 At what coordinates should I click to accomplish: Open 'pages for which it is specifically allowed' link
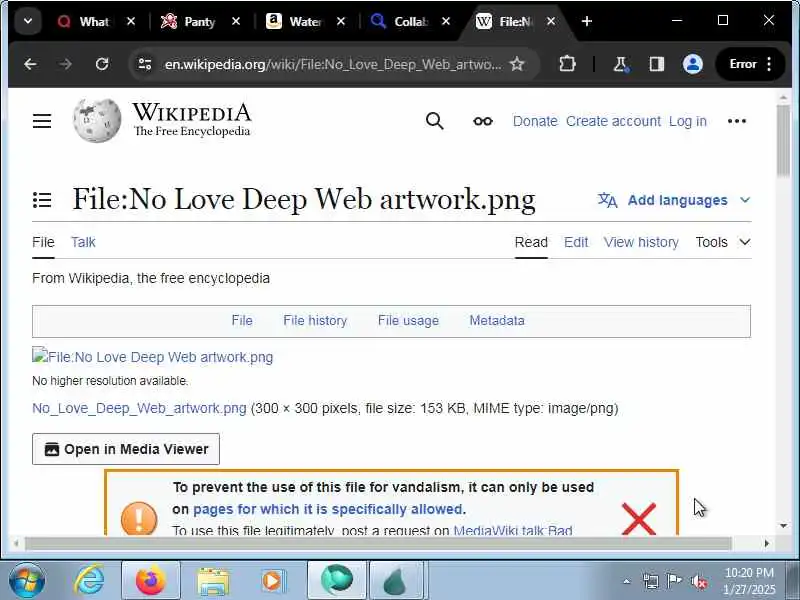pos(328,509)
